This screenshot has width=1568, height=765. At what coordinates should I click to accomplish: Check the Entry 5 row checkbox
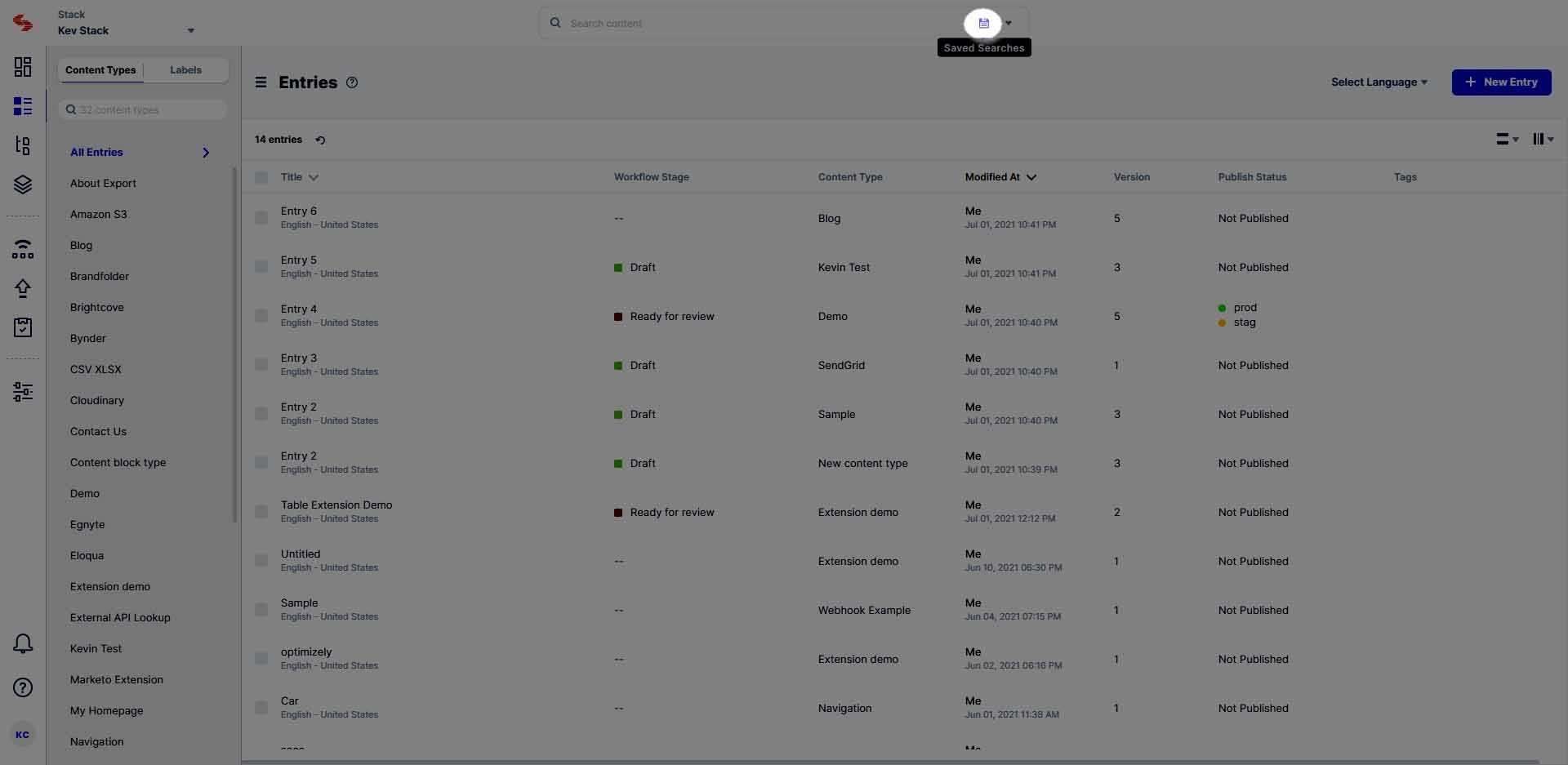click(261, 267)
